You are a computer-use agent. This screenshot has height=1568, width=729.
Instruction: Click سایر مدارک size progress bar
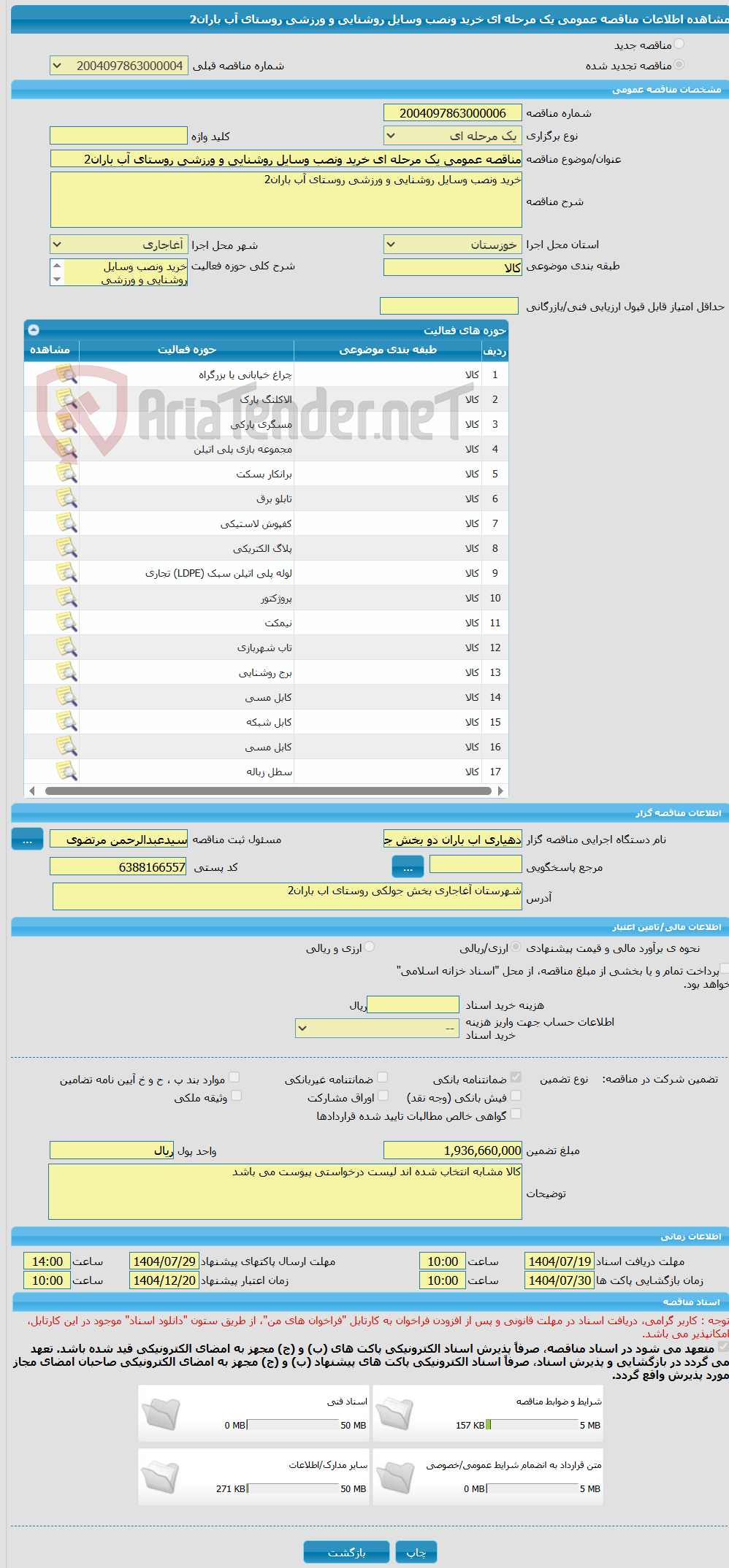[x=293, y=1488]
